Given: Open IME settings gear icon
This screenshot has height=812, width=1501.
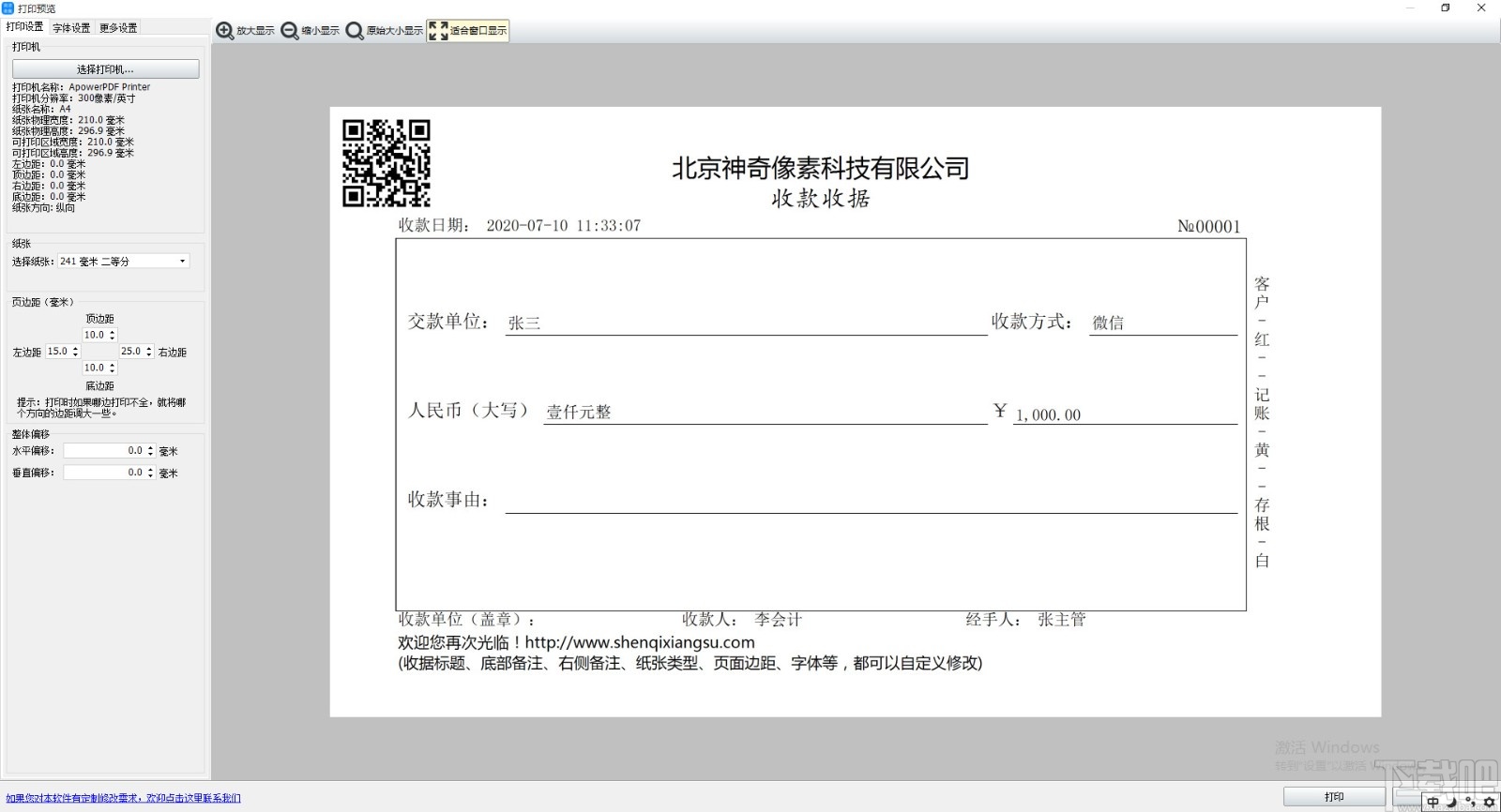Looking at the screenshot, I should pos(1489,802).
